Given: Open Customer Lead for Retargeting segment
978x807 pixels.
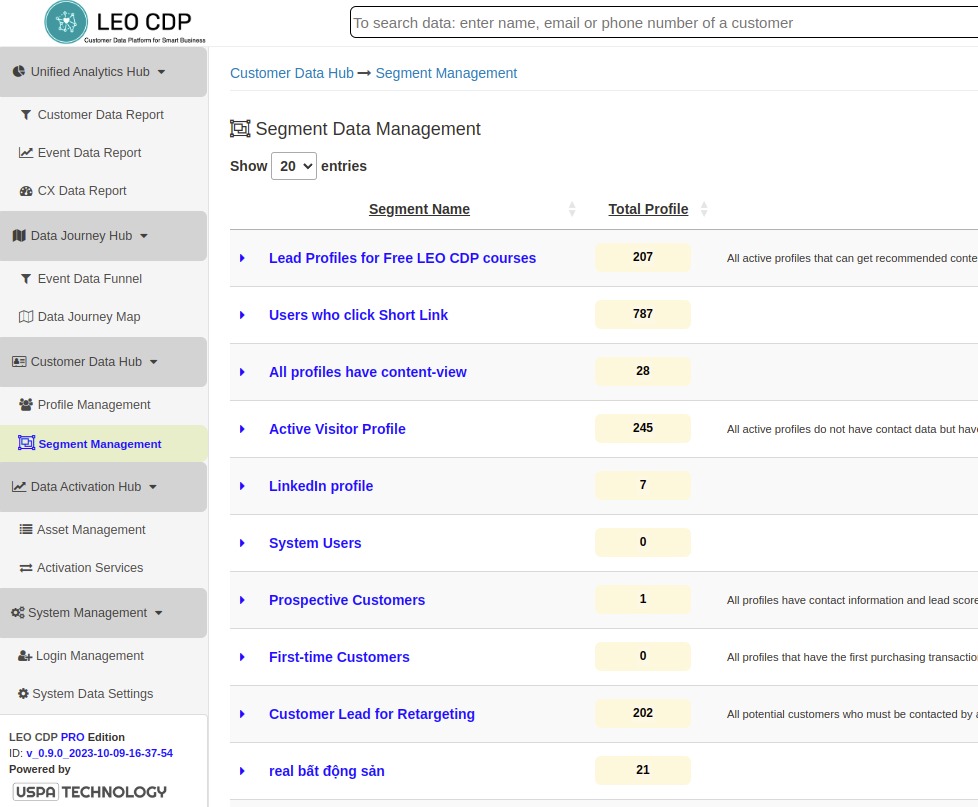Looking at the screenshot, I should coord(372,714).
